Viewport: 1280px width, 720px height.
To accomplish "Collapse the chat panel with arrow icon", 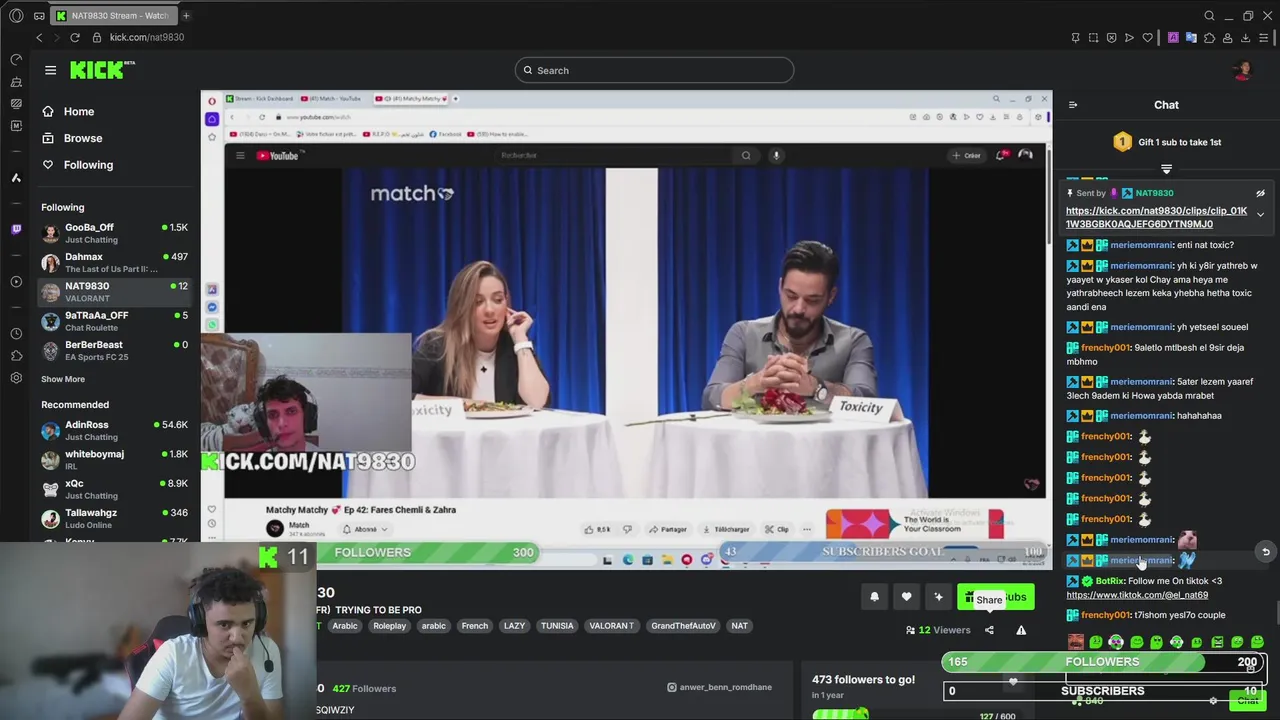I will coord(1073,105).
